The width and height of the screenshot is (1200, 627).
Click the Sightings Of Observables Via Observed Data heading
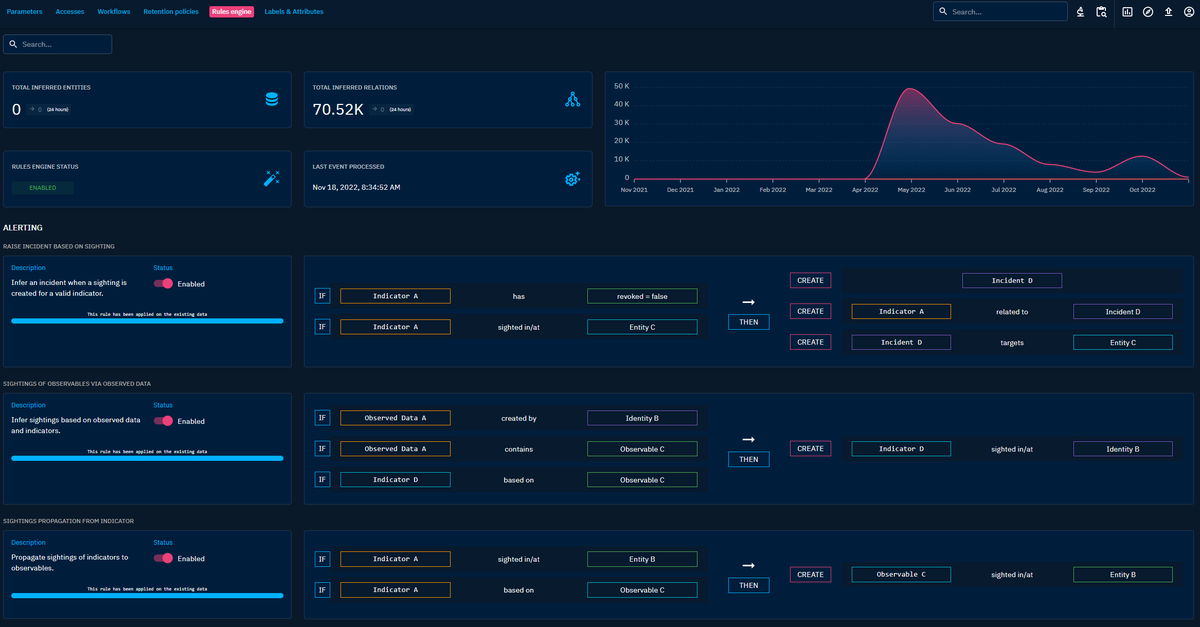point(77,383)
